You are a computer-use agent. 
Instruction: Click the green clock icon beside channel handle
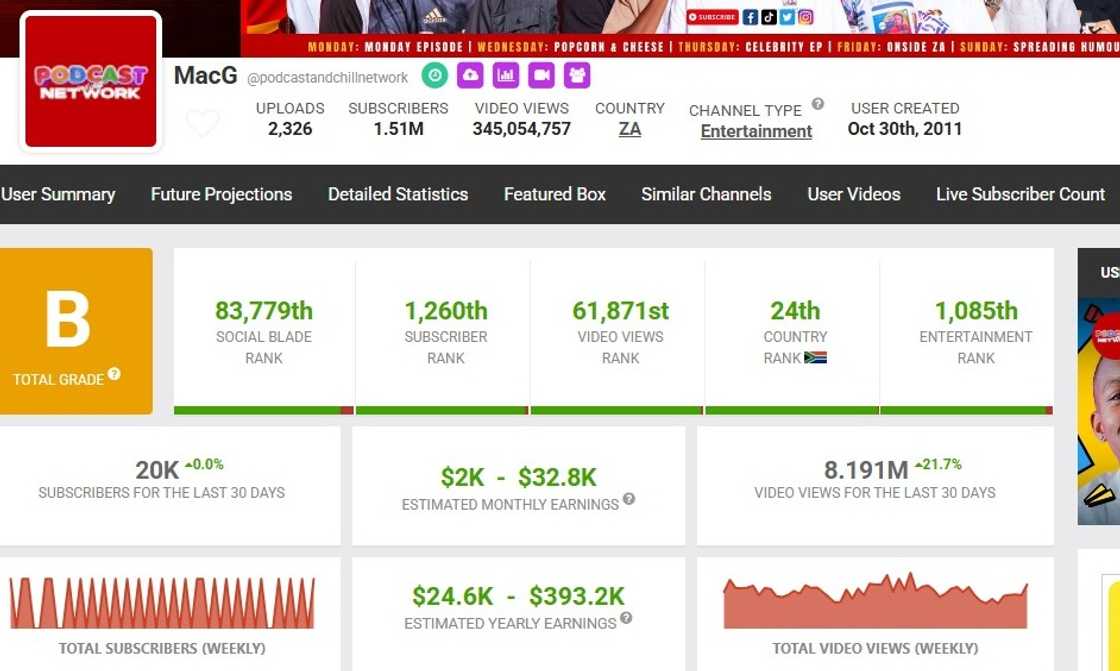pos(434,75)
